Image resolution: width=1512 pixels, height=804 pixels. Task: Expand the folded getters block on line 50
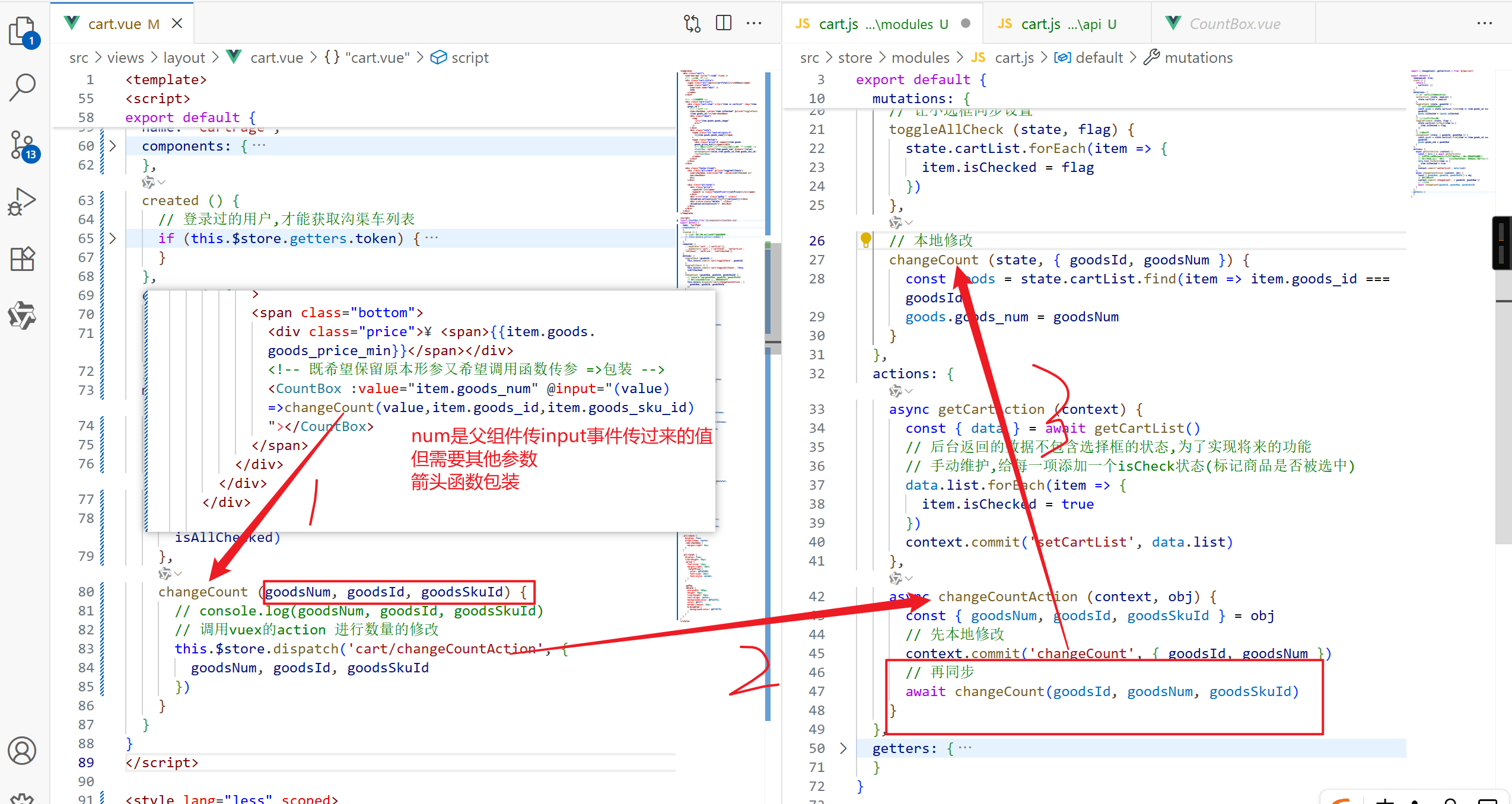(x=843, y=748)
